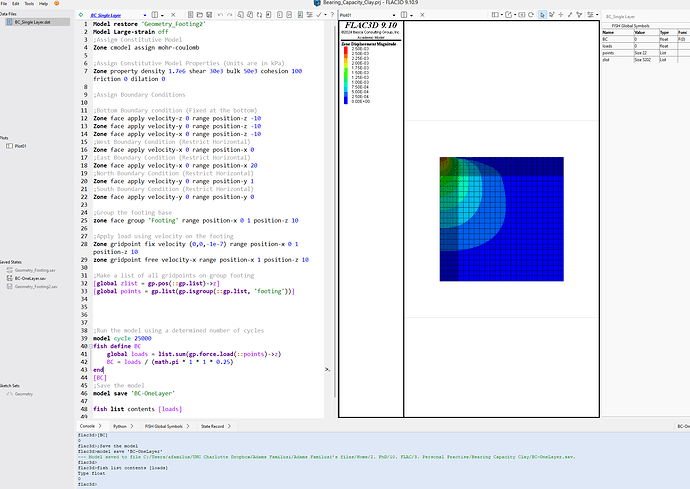Close the BC_Single Layer editor pane
Image resolution: width=690 pixels, height=489 pixels.
pyautogui.click(x=173, y=15)
